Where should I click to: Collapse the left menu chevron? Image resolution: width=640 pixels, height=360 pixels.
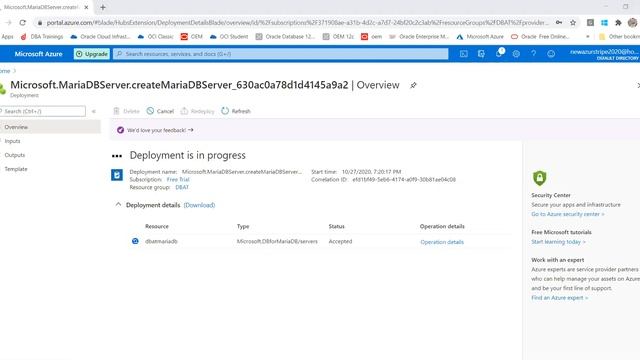[93, 111]
